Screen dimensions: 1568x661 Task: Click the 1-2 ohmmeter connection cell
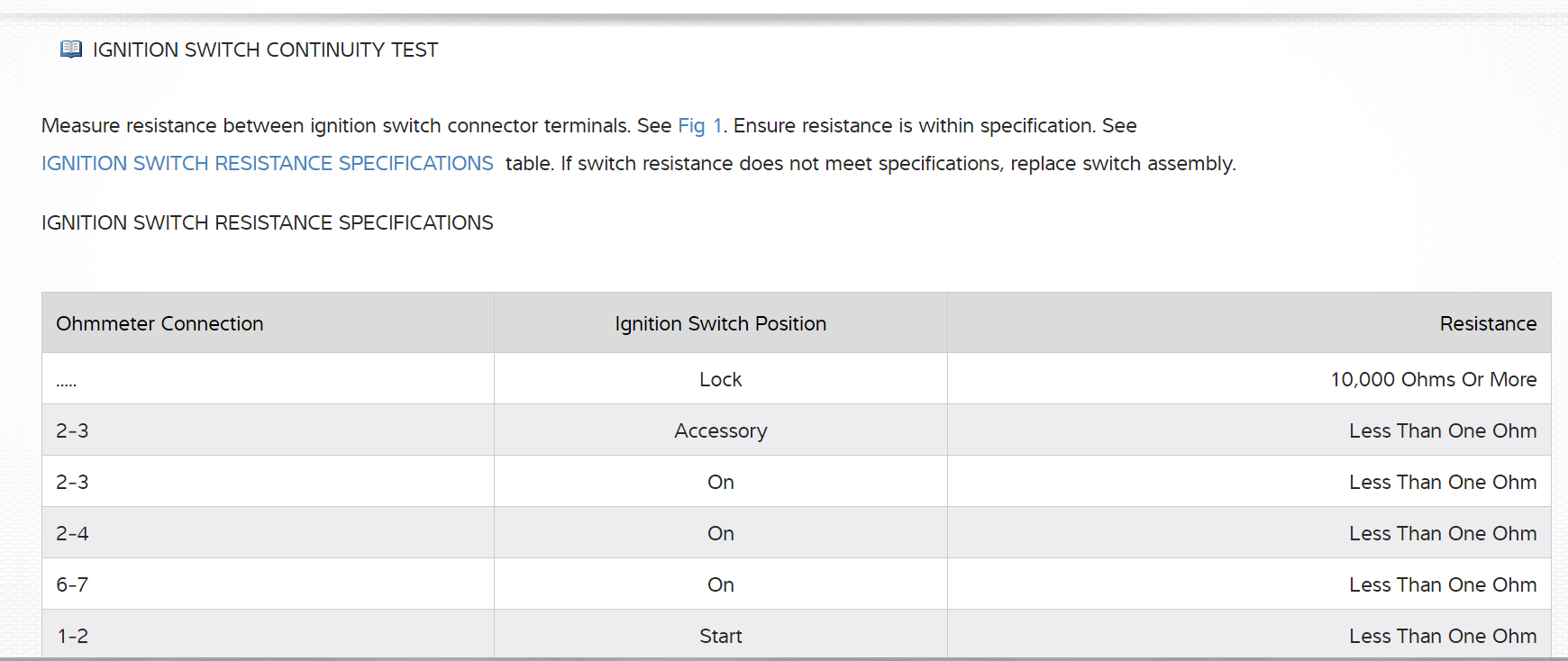(72, 637)
